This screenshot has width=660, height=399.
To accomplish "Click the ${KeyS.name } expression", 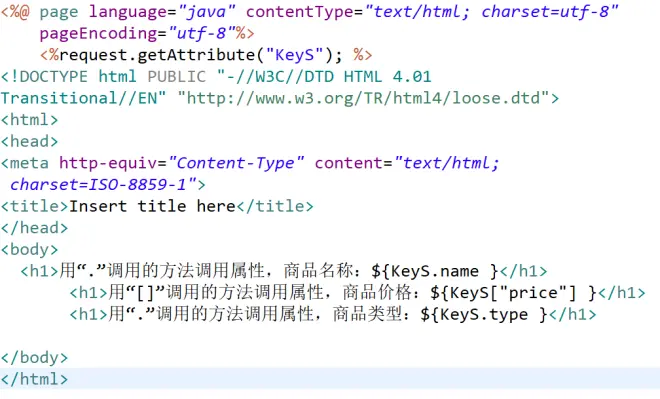I will 435,271.
